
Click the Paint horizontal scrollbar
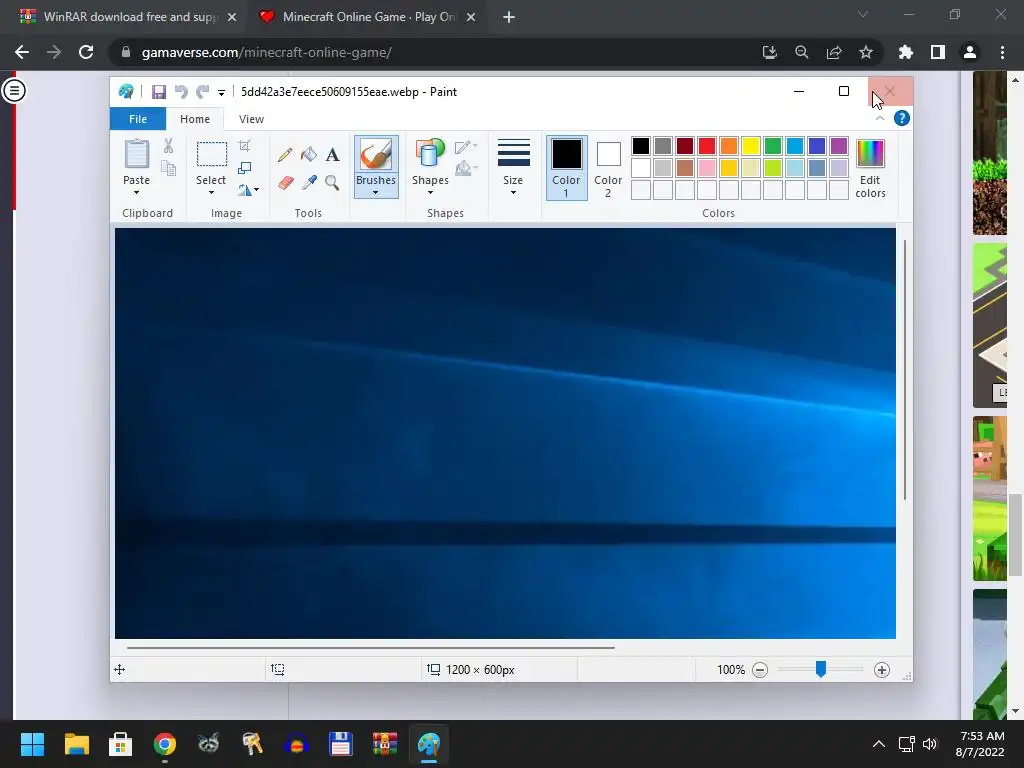pos(370,648)
